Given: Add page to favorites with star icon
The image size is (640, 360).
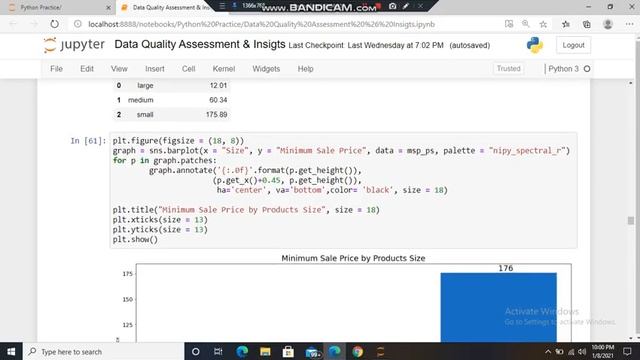Looking at the screenshot, I should pyautogui.click(x=543, y=24).
